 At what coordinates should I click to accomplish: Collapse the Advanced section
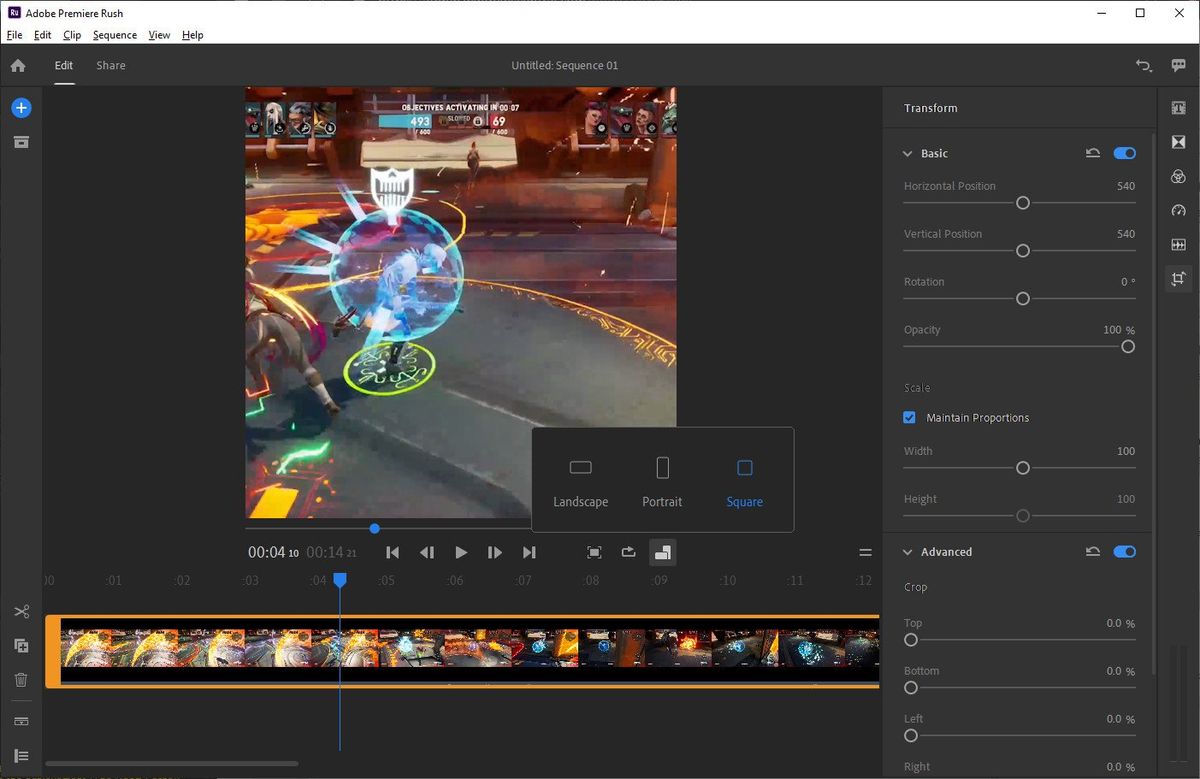tap(907, 551)
